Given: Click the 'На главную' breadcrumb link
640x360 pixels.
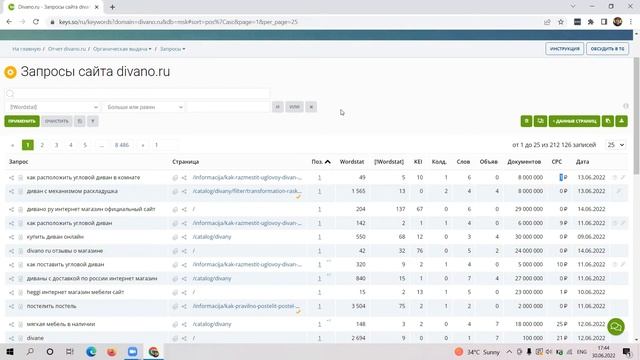Looking at the screenshot, I should click(x=27, y=49).
